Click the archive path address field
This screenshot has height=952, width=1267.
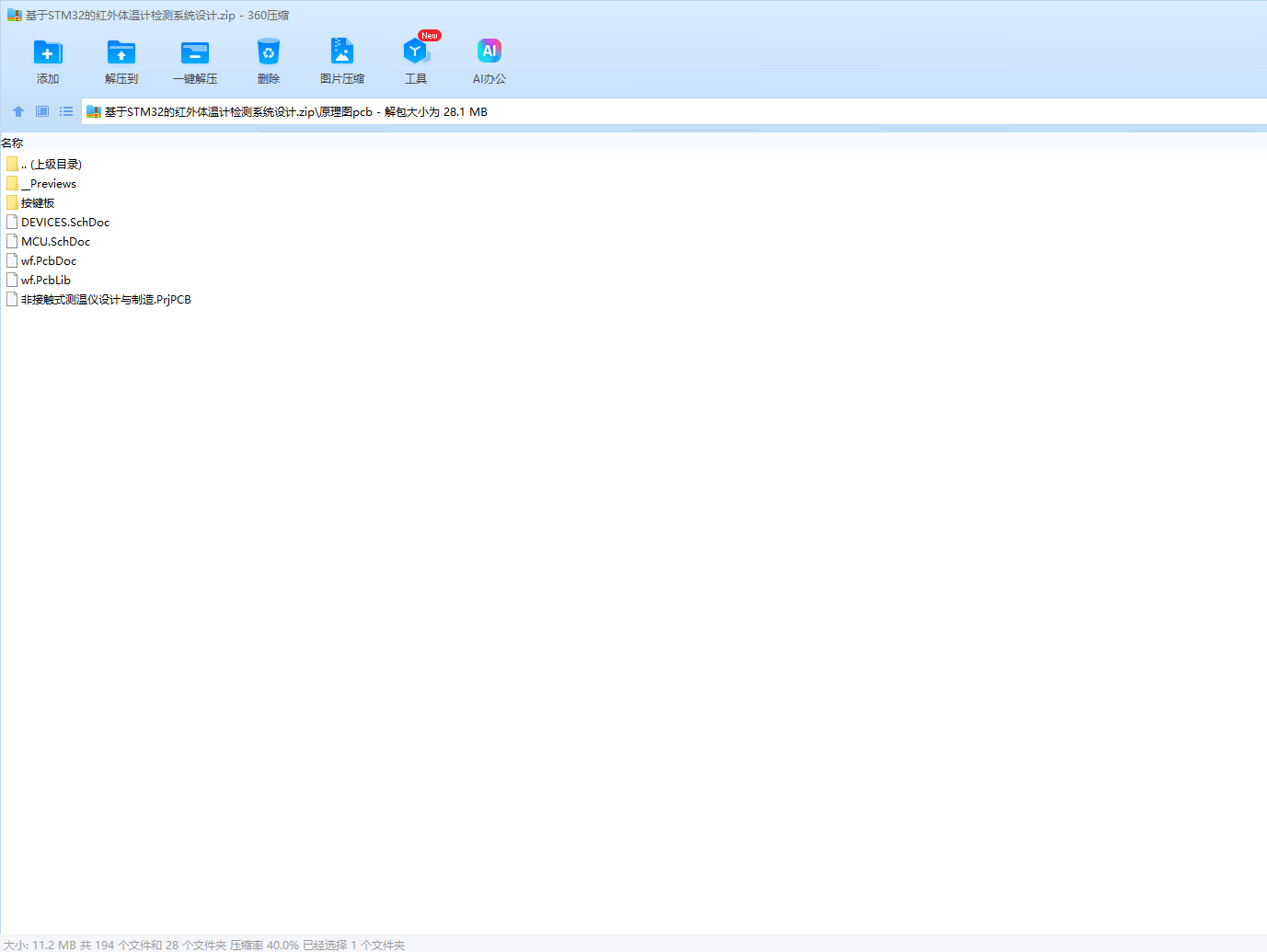[x=674, y=111]
